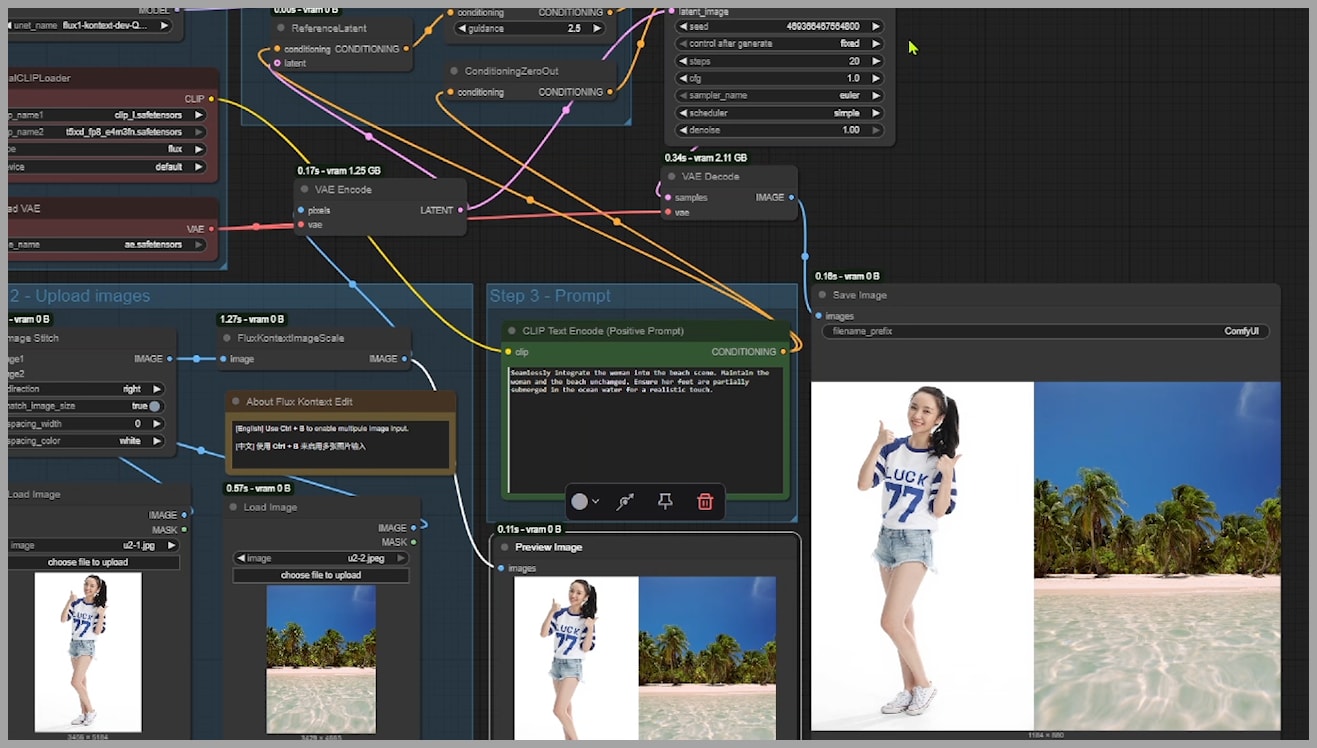Click the vae input port of VAE Decode
Image resolution: width=1317 pixels, height=748 pixels.
point(667,212)
